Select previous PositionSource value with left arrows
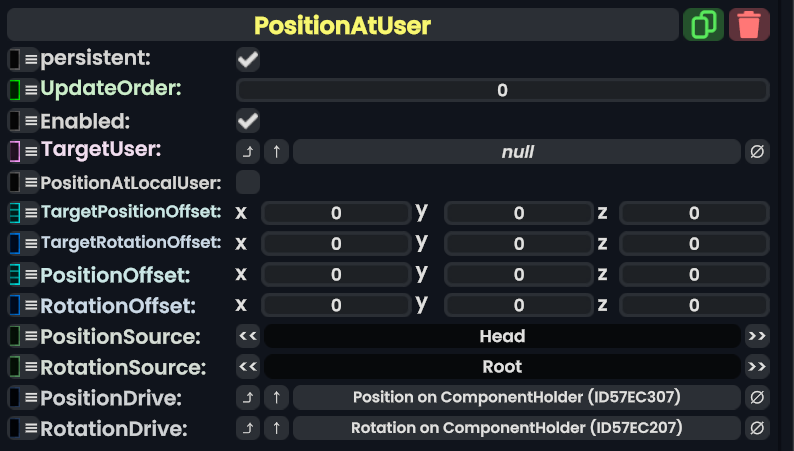794x451 pixels. (x=248, y=336)
